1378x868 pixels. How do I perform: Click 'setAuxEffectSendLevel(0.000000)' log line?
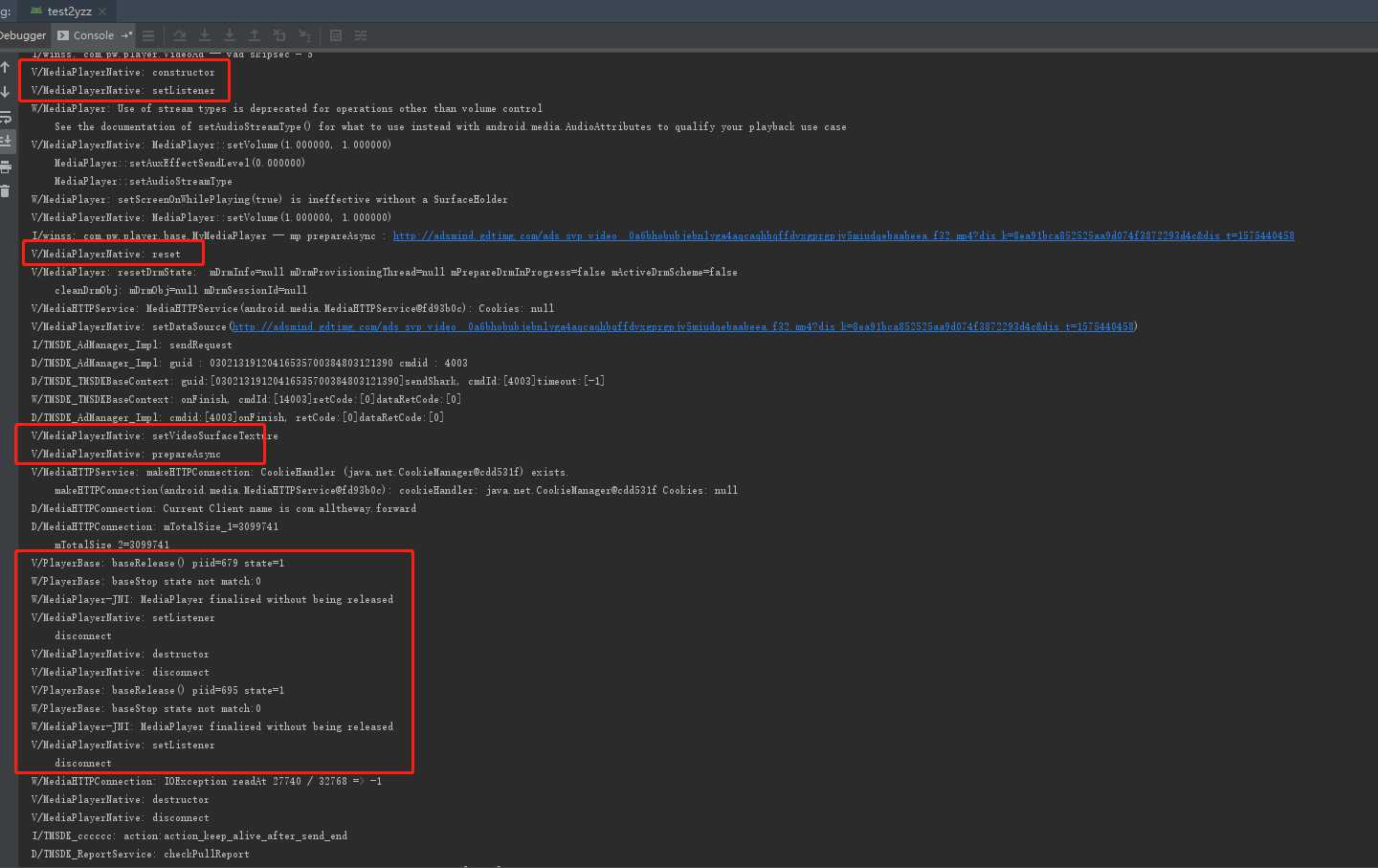tap(180, 163)
